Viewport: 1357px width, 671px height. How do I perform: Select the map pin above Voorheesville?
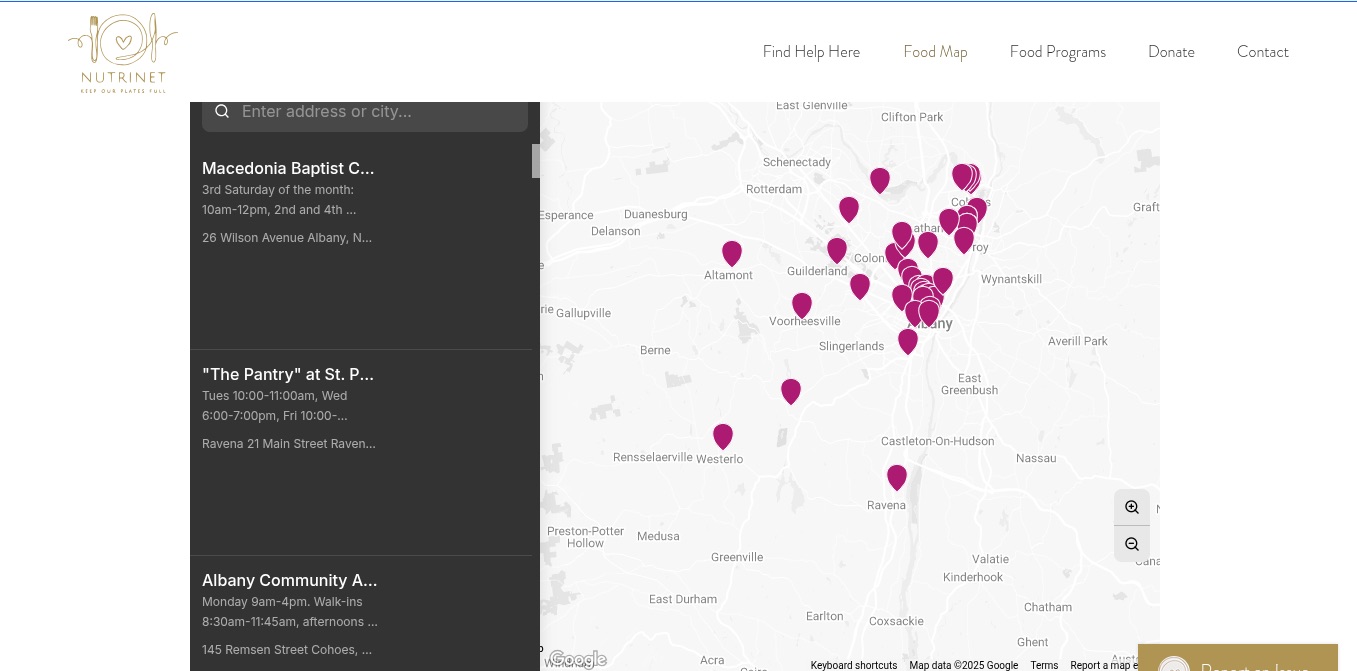point(802,305)
